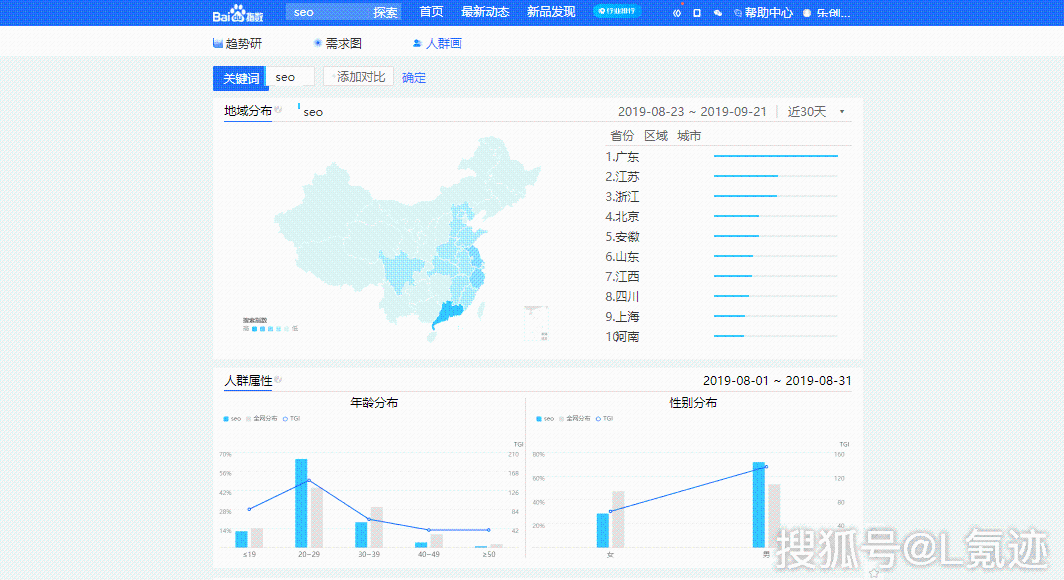Click the Baidu Index logo
Screen dimensions: 1064x580
pyautogui.click(x=236, y=13)
